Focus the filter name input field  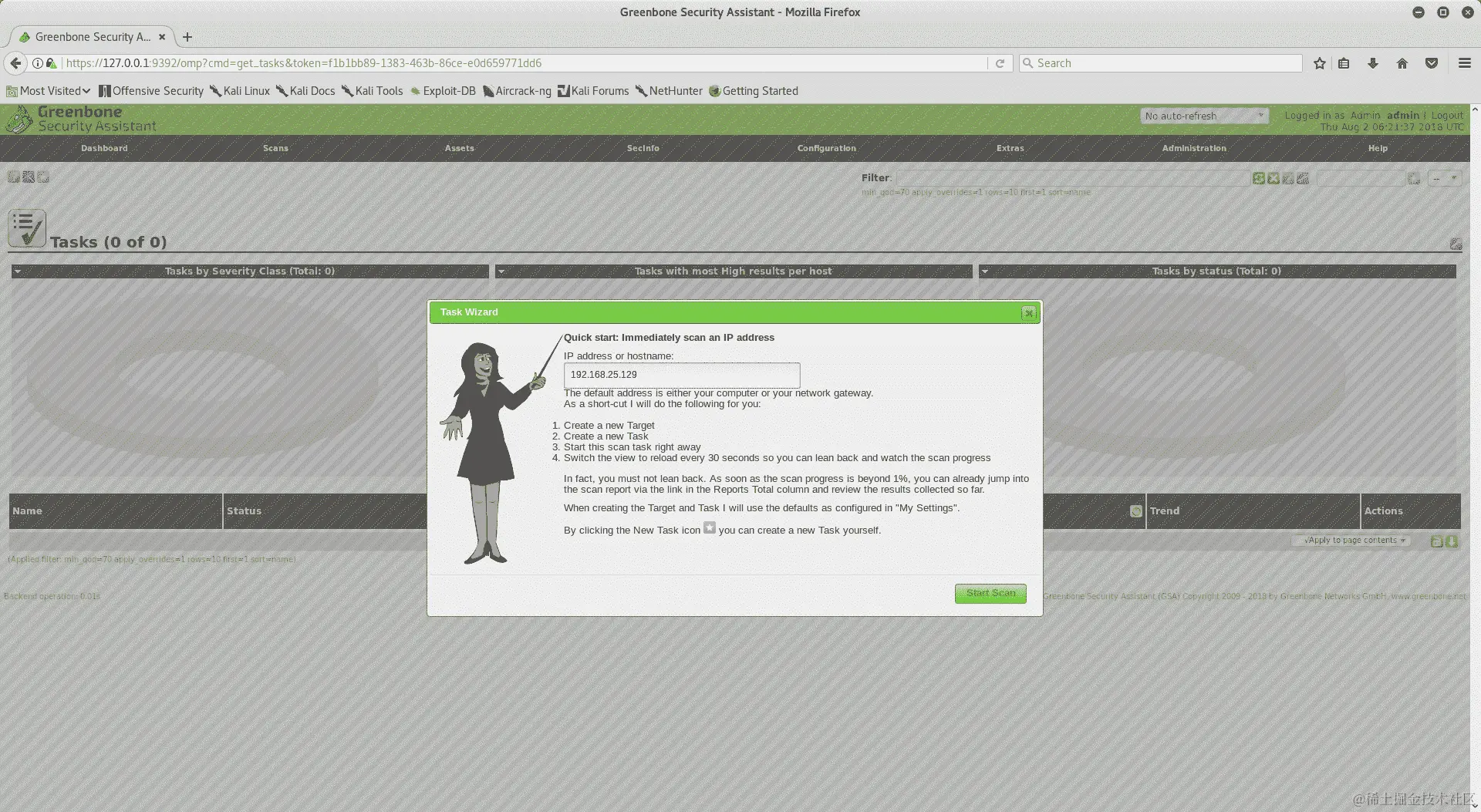click(1360, 178)
